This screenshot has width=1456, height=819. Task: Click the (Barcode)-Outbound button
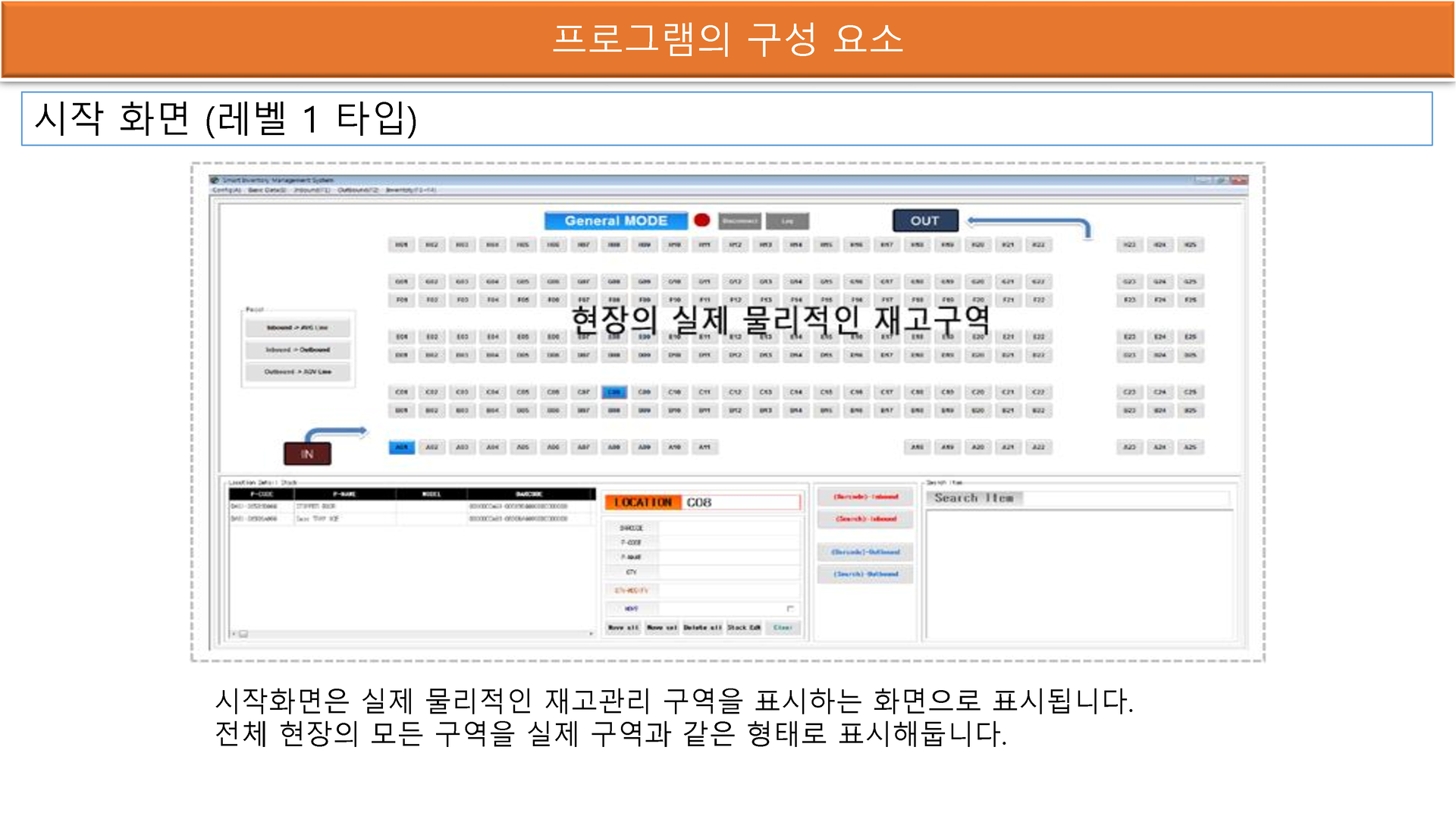[865, 552]
